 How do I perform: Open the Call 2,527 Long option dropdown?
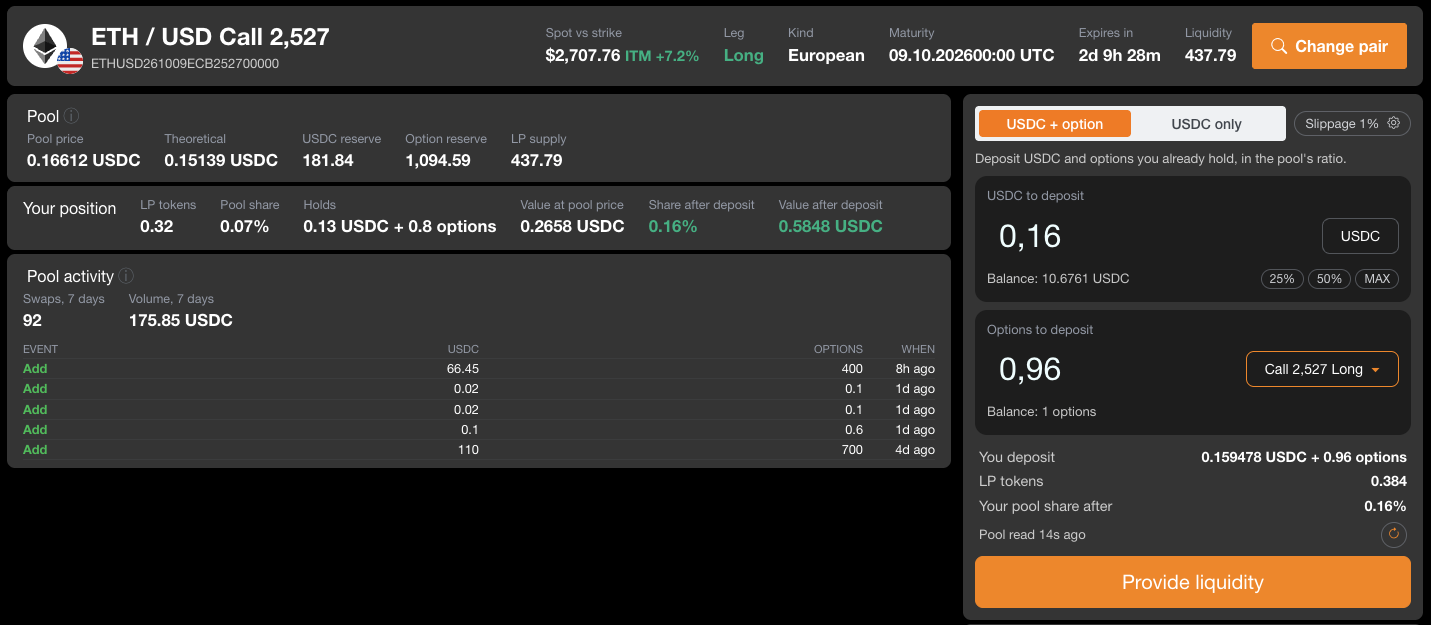point(1322,369)
